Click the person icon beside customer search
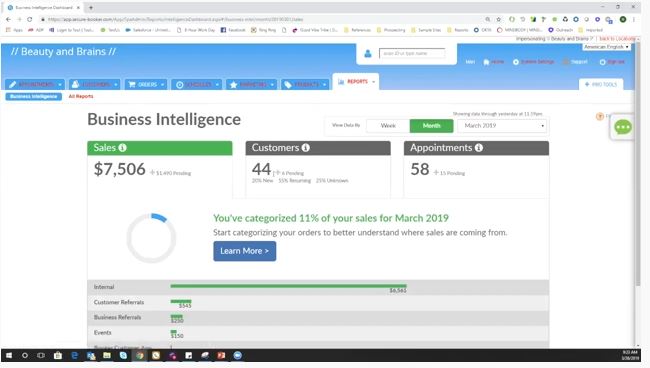The height and width of the screenshot is (368, 650). click(x=368, y=53)
